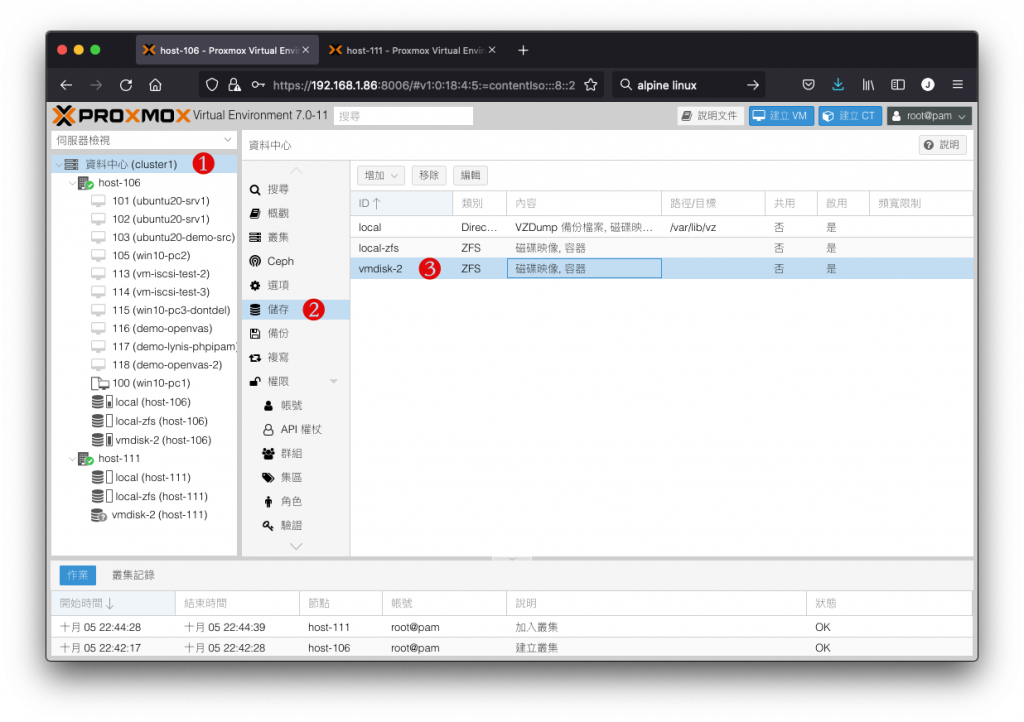Open the browser downloads icon

(838, 85)
